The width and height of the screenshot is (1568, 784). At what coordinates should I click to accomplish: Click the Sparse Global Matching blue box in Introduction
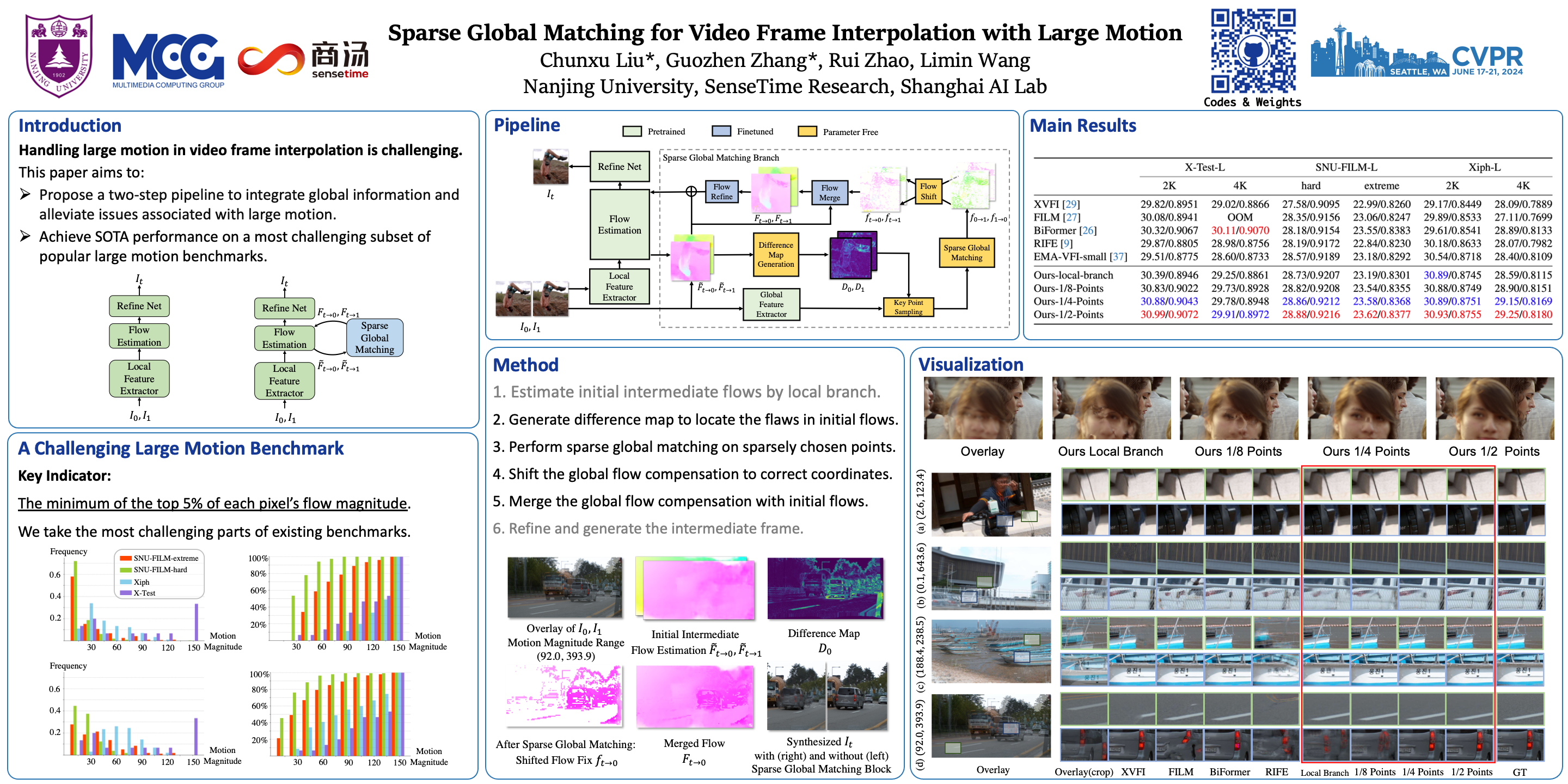[x=375, y=337]
